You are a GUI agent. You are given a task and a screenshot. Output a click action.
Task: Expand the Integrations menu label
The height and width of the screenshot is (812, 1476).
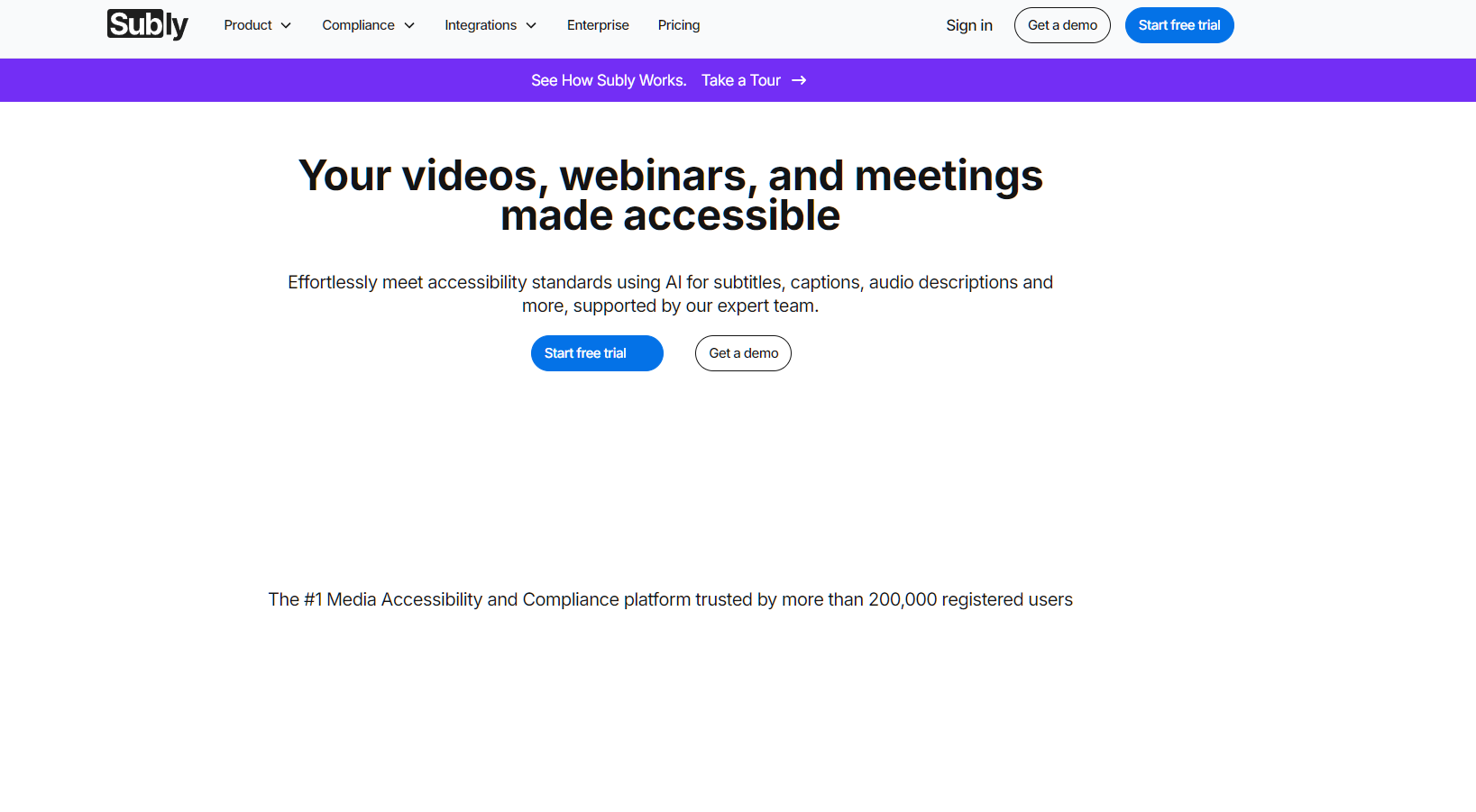pyautogui.click(x=481, y=25)
